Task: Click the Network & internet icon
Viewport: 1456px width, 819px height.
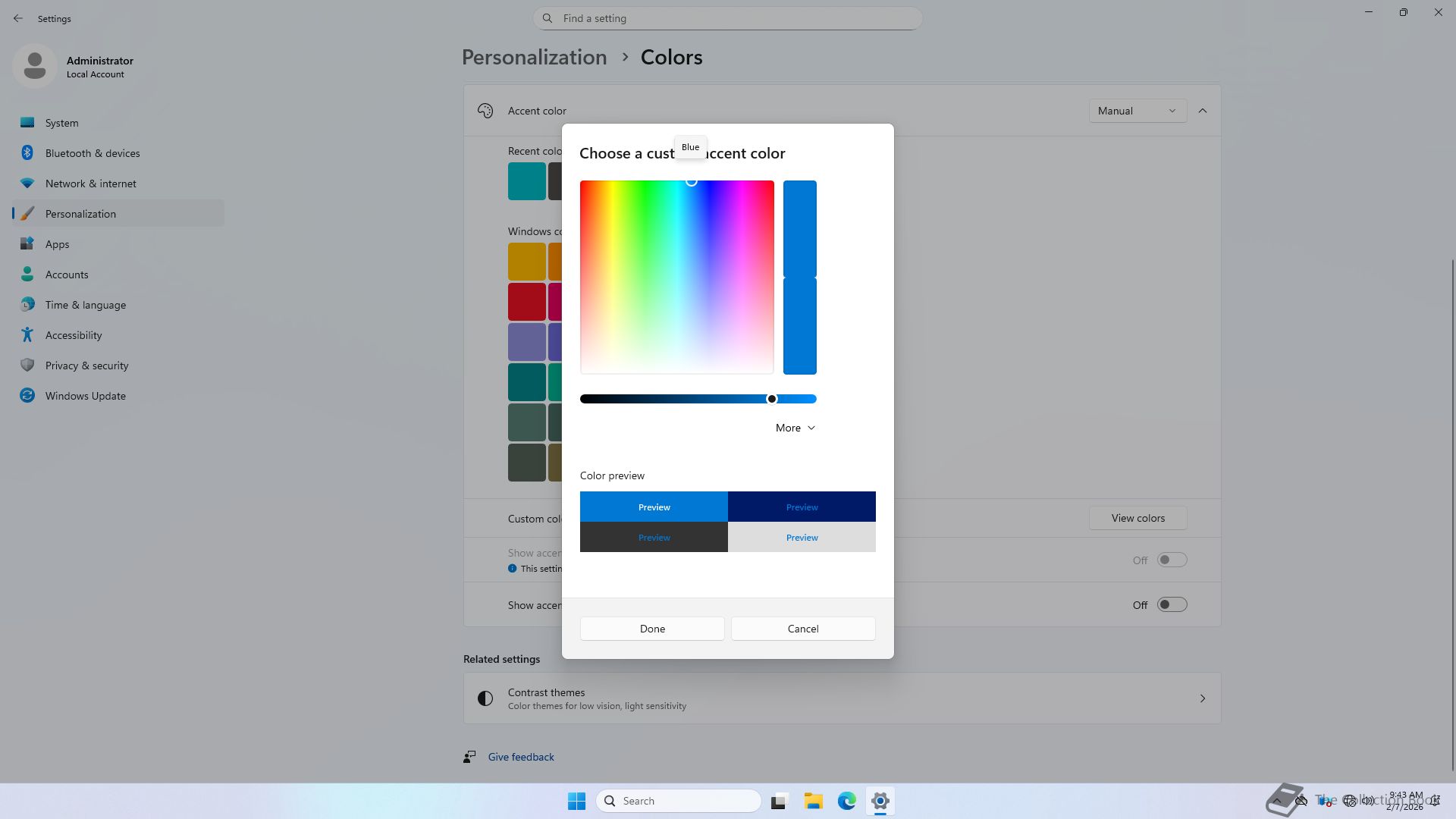Action: click(27, 184)
